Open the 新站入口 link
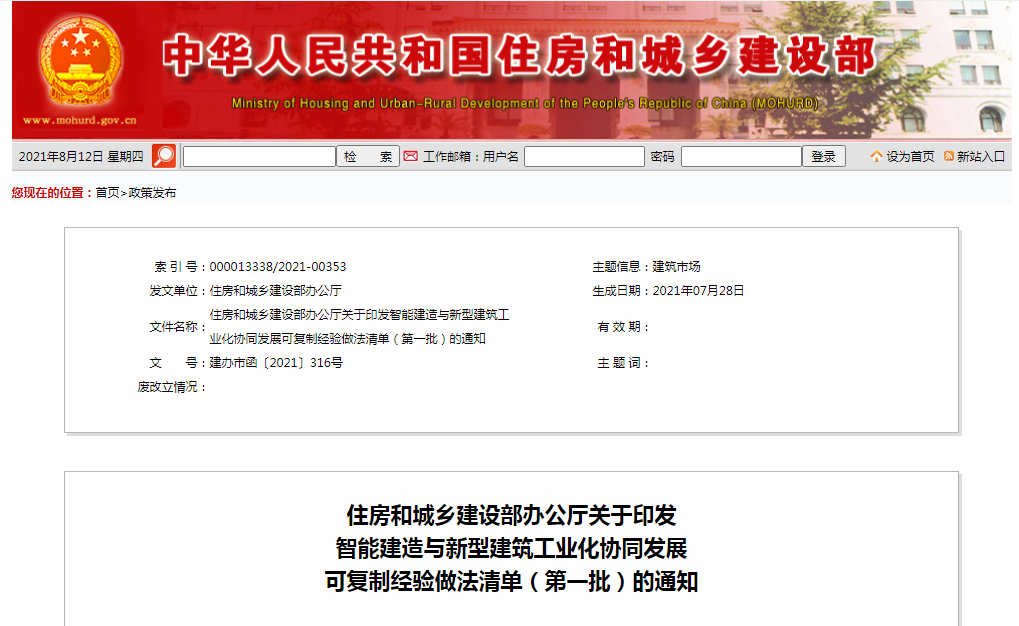The image size is (1019, 626). coord(981,157)
